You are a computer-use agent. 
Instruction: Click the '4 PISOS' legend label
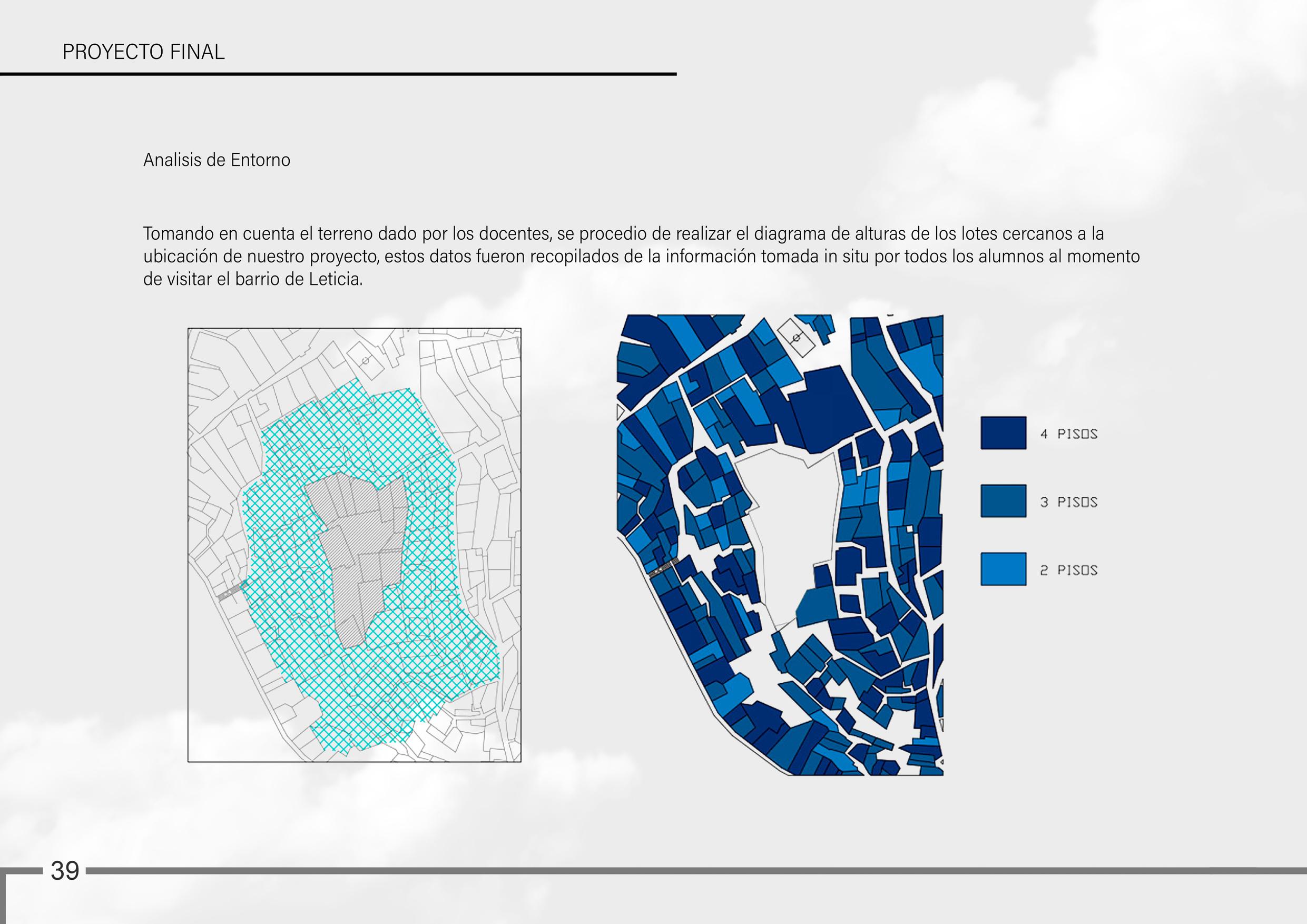coord(1068,434)
